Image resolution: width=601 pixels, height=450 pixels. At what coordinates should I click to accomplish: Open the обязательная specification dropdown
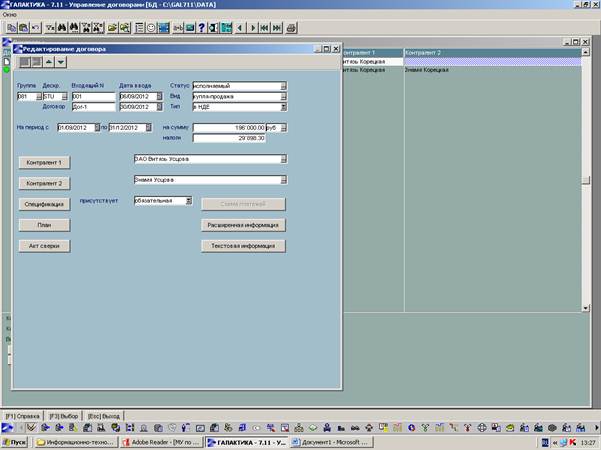point(189,200)
